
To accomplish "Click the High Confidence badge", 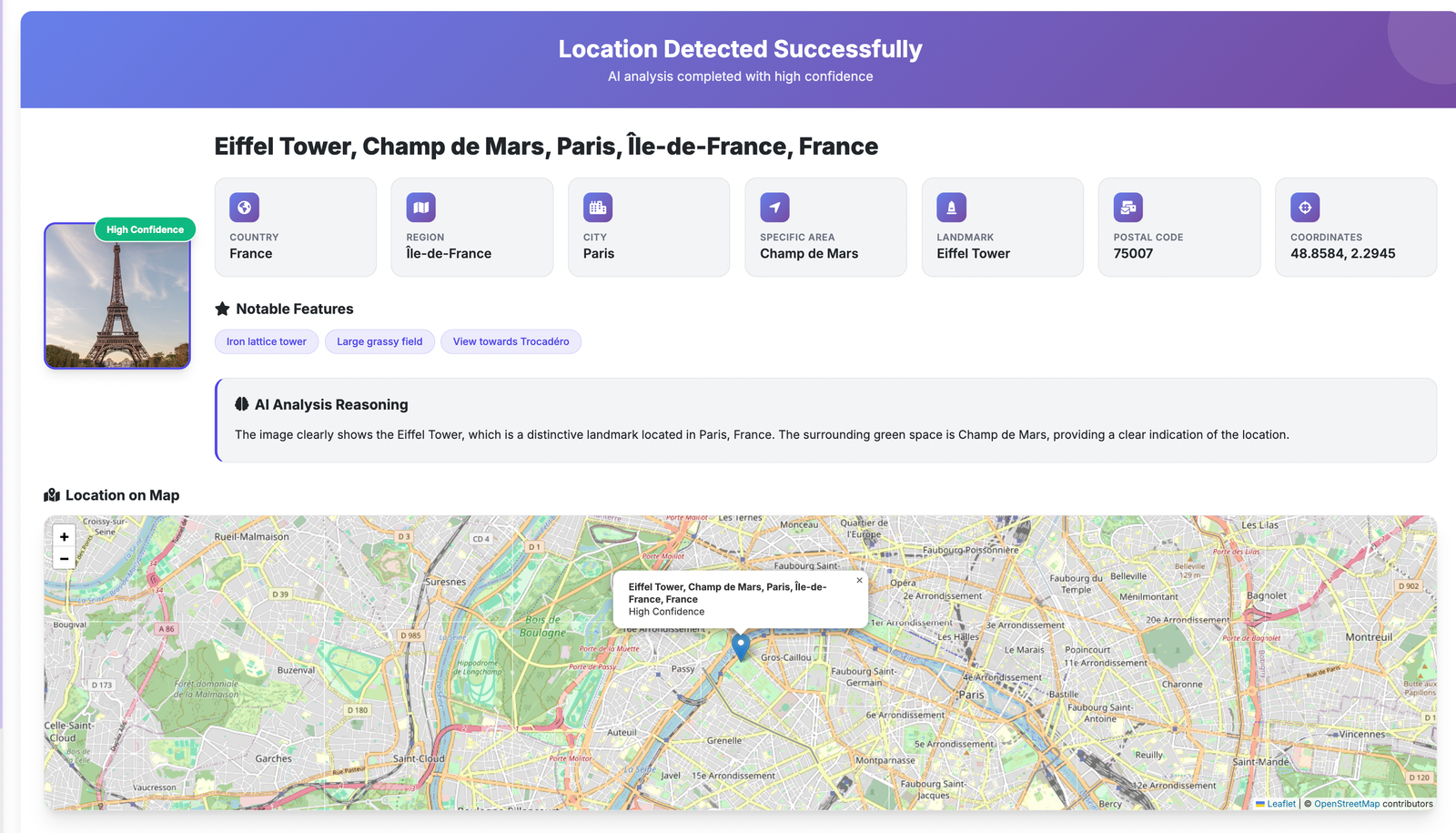I will (145, 229).
